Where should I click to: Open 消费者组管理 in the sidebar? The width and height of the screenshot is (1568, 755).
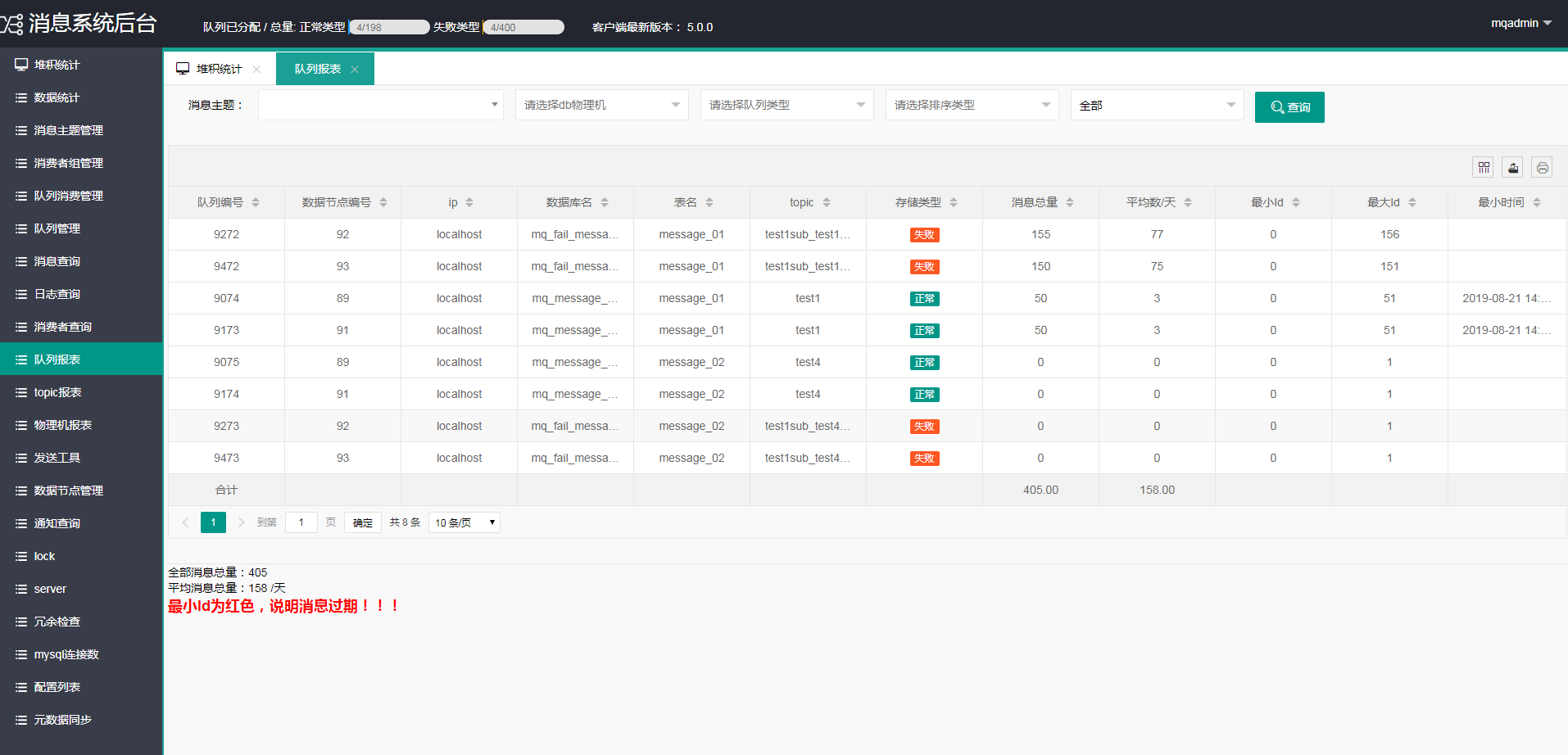click(x=81, y=163)
